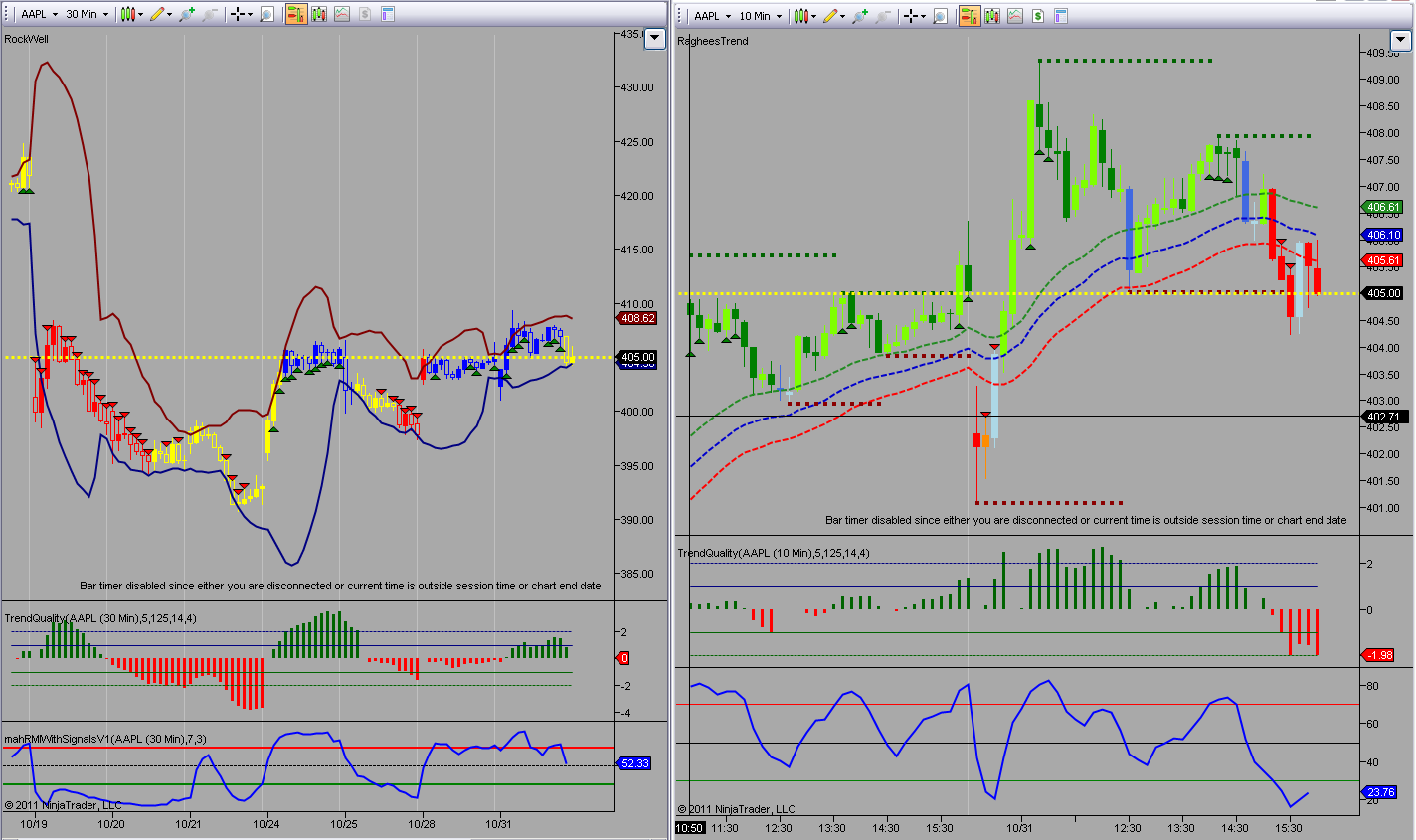Click the Bar timer disabled message on the 30 Min chart
The image size is (1416, 840).
[x=340, y=586]
